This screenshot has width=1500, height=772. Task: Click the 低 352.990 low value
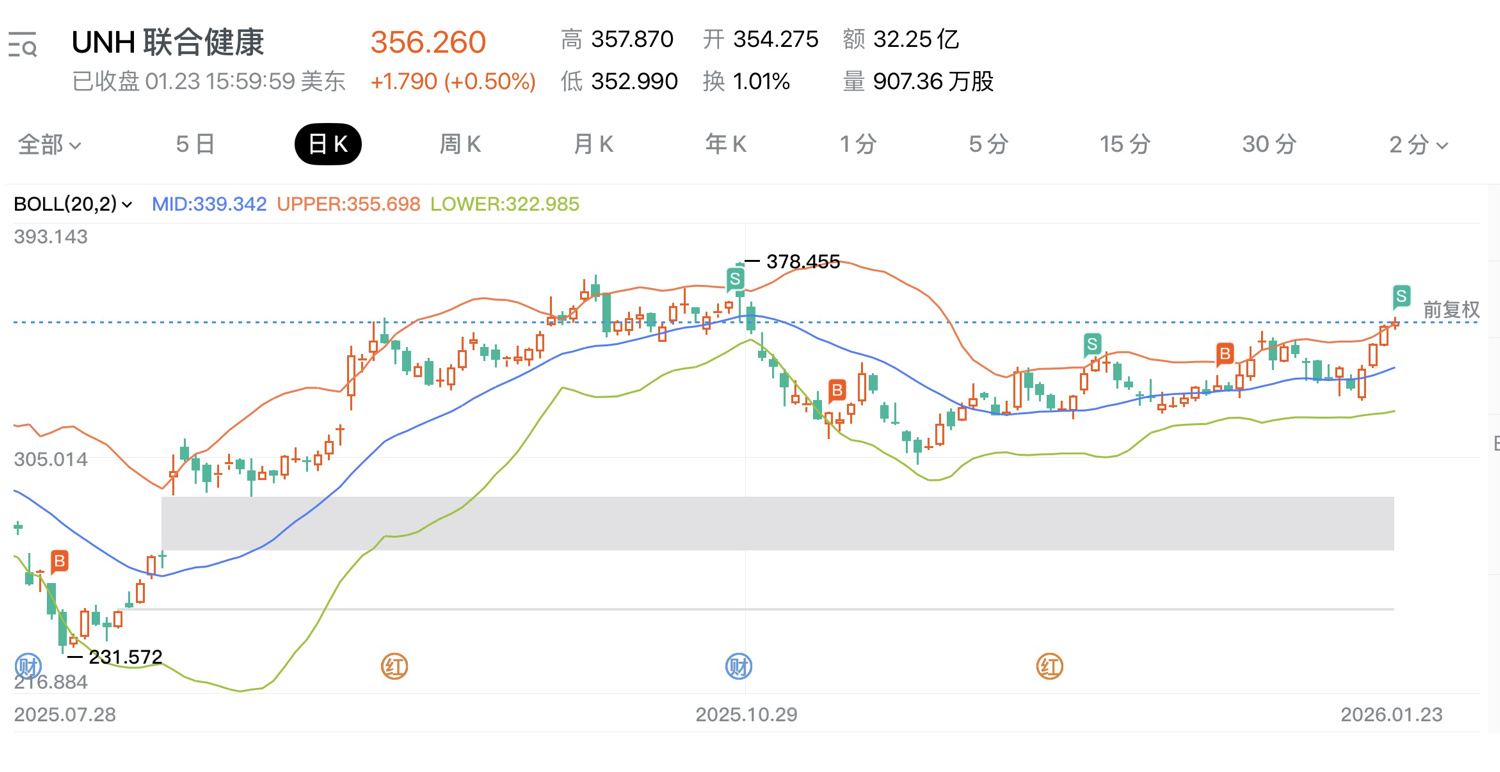(619, 82)
